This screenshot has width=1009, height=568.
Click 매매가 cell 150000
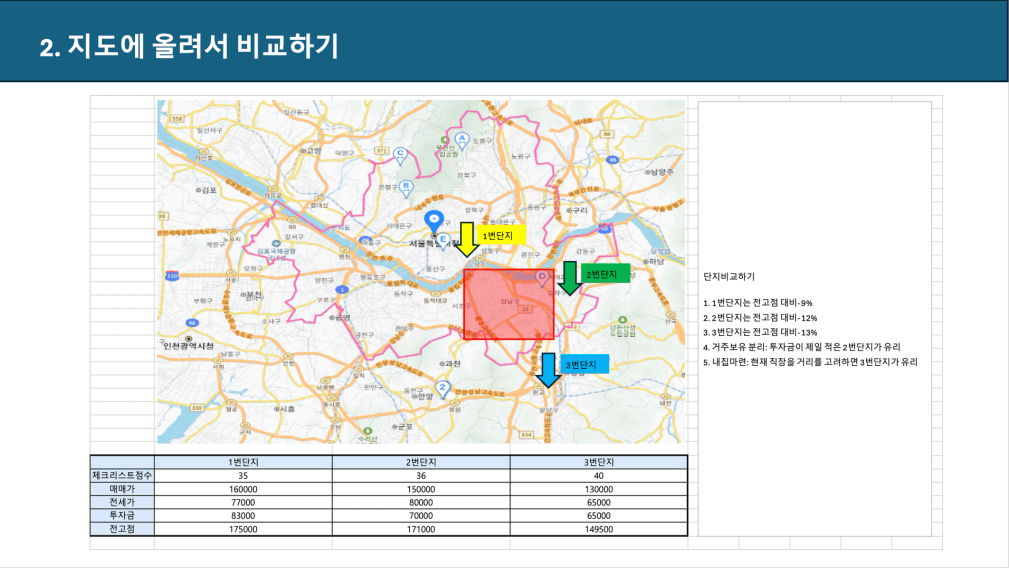pyautogui.click(x=421, y=490)
